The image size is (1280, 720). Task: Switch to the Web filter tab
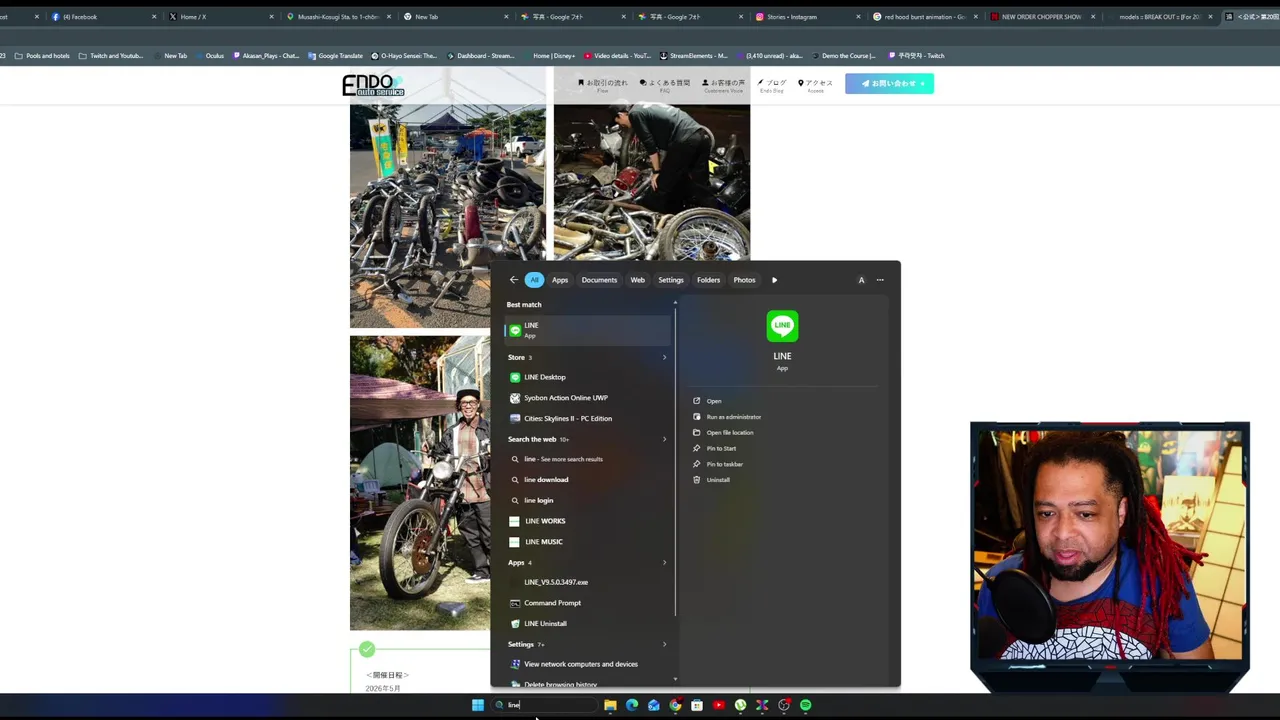(x=637, y=280)
